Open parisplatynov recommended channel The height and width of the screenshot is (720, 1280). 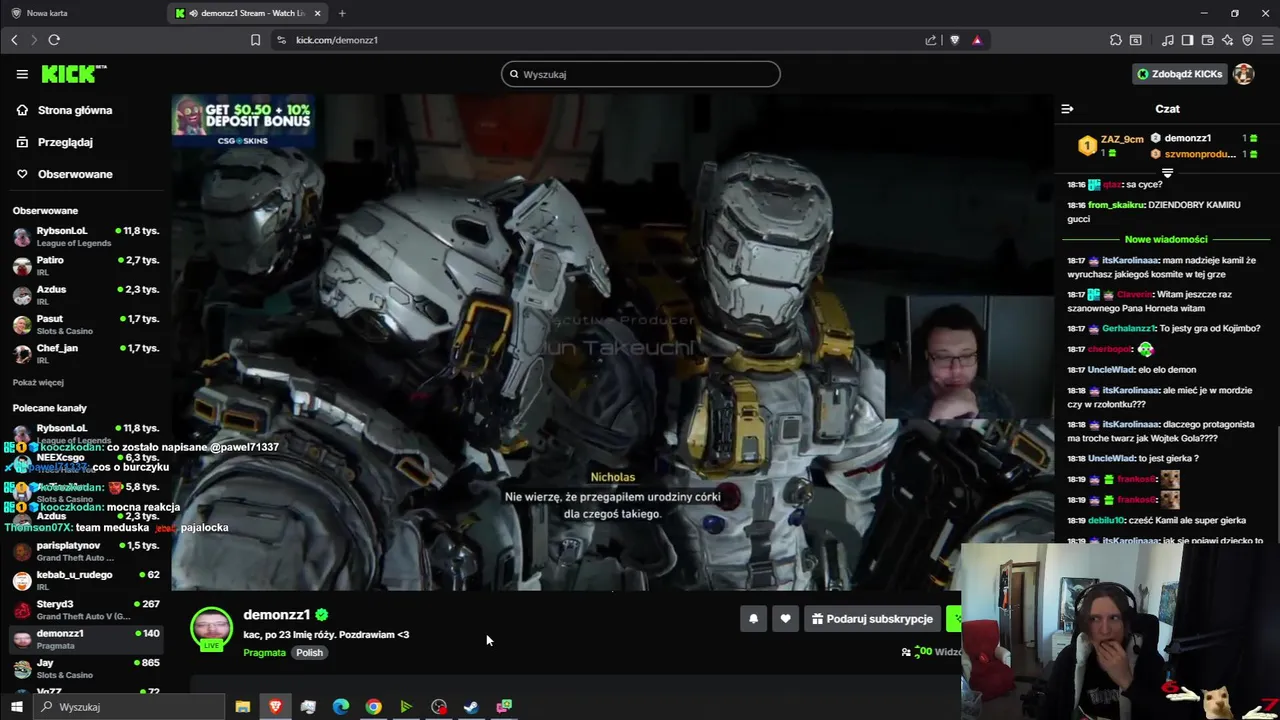(84, 551)
